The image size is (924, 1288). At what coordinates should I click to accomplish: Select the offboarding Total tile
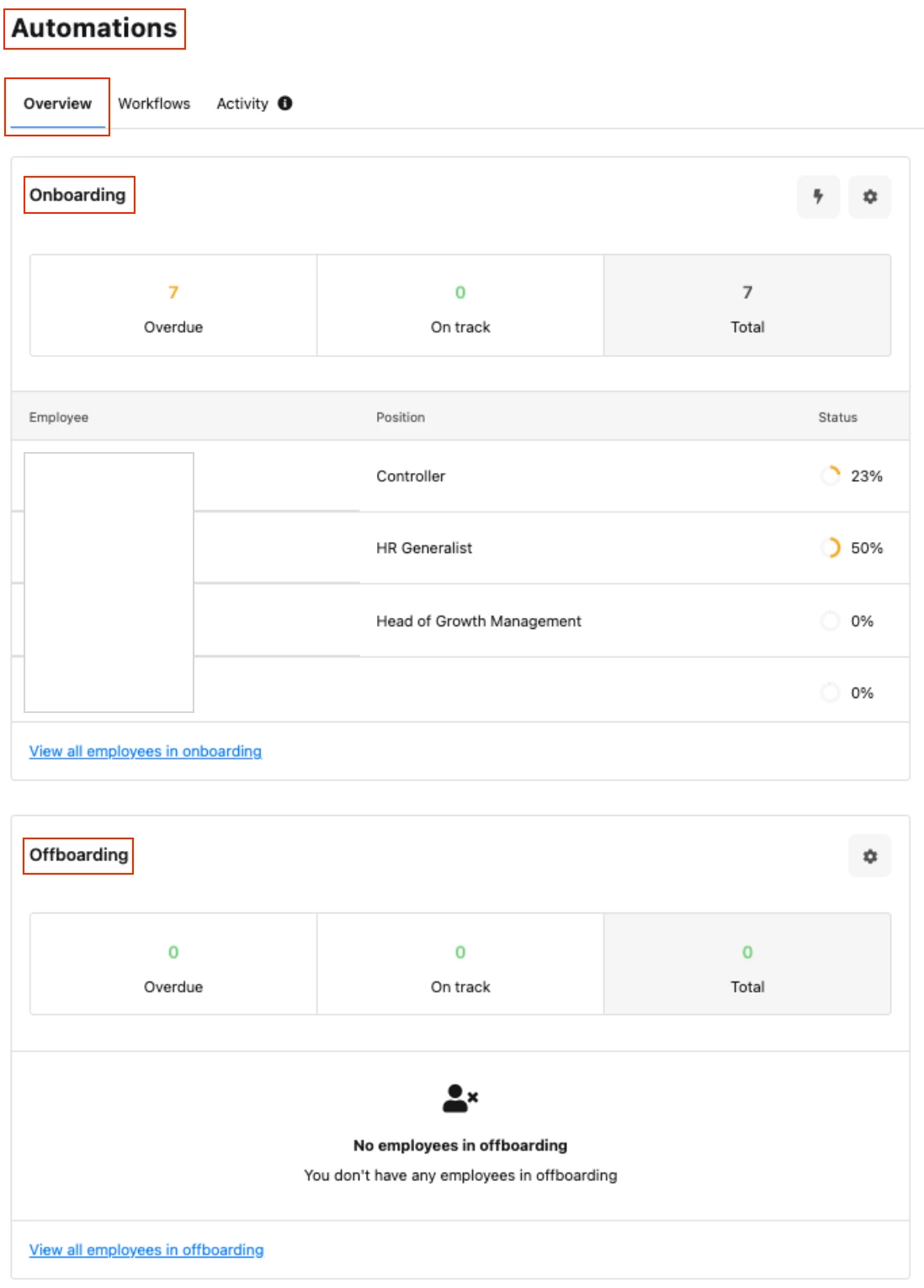[747, 964]
